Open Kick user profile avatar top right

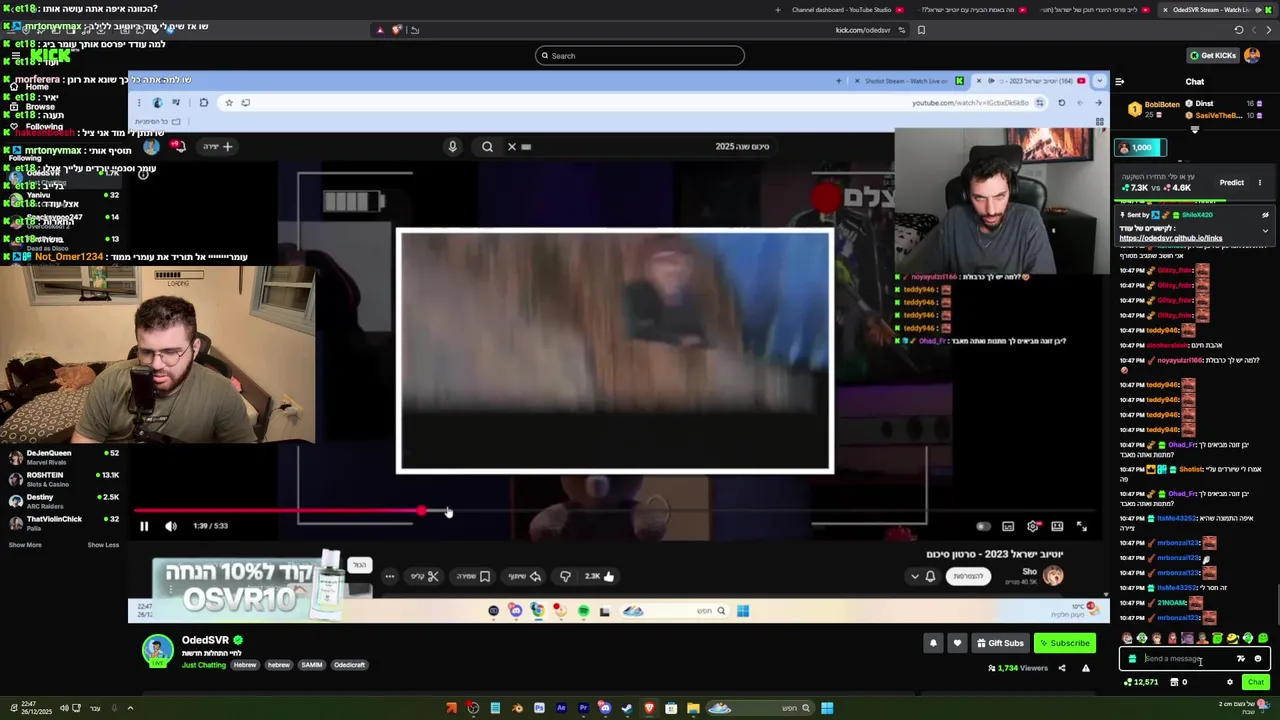pos(1252,56)
